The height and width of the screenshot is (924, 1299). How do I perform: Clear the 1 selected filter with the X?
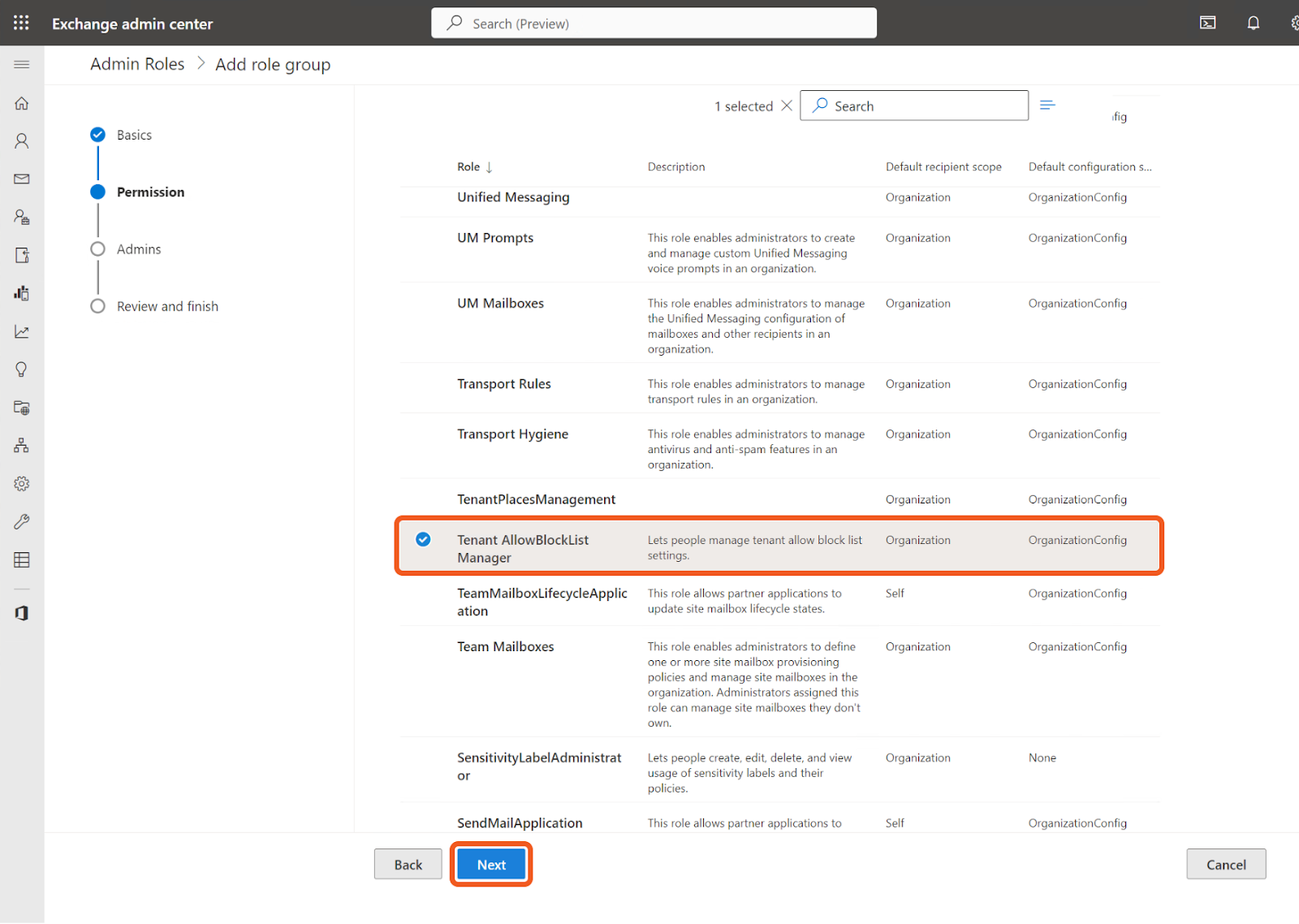[x=786, y=105]
